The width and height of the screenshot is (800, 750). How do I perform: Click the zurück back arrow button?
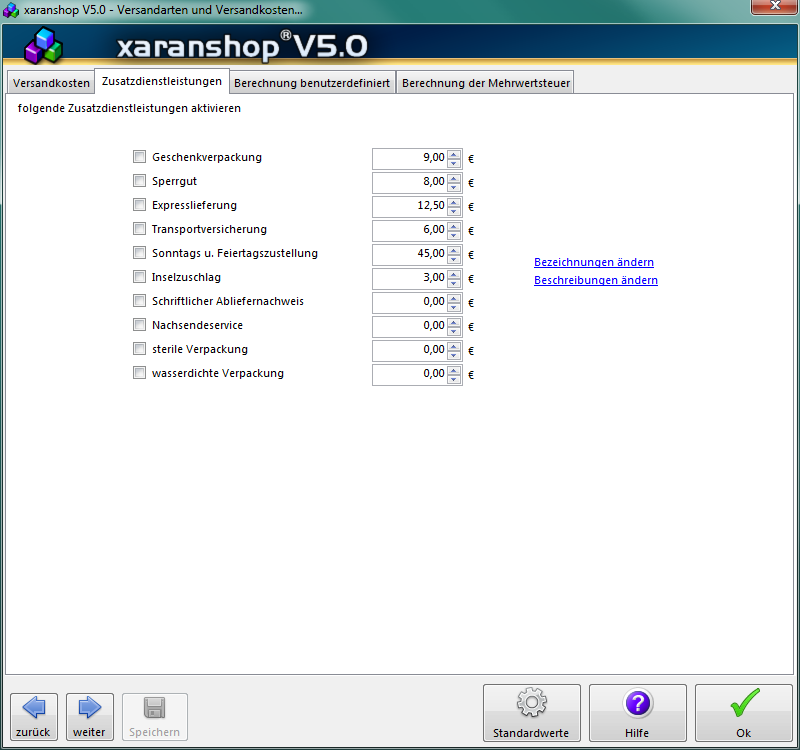pyautogui.click(x=34, y=717)
